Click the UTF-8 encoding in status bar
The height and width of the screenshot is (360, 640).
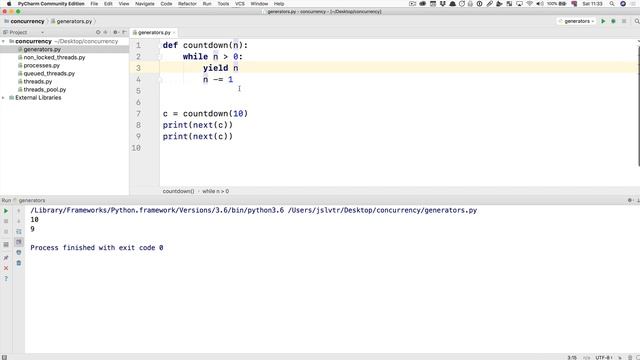[x=604, y=358]
